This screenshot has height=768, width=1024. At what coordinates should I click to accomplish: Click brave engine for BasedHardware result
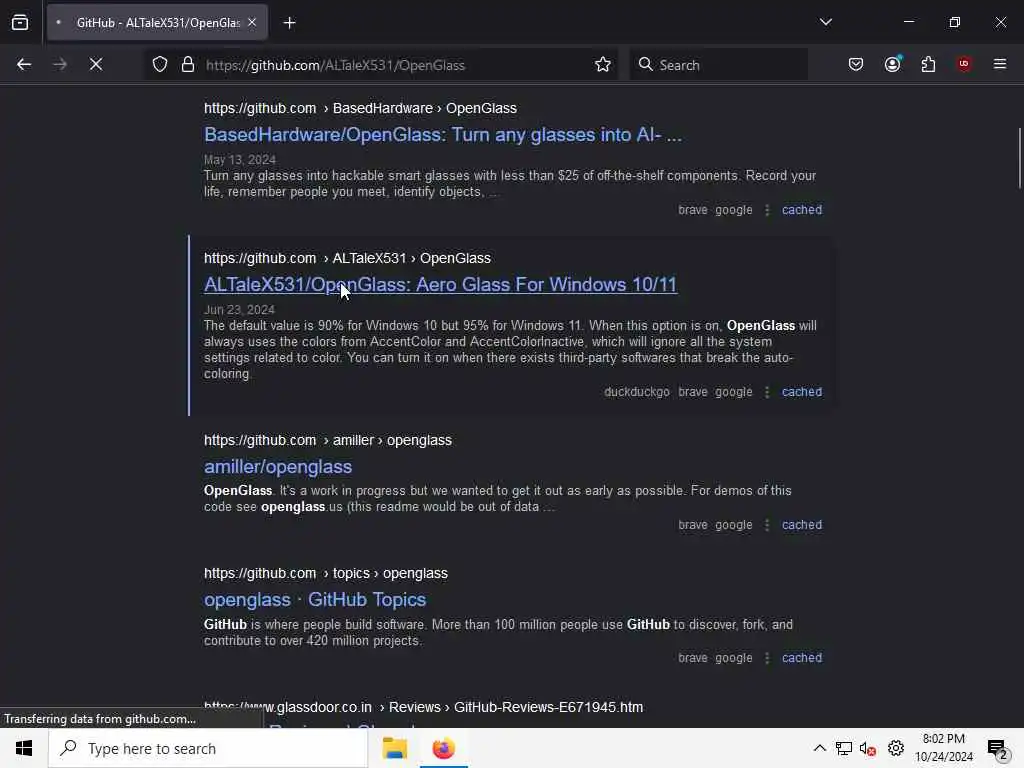point(692,210)
